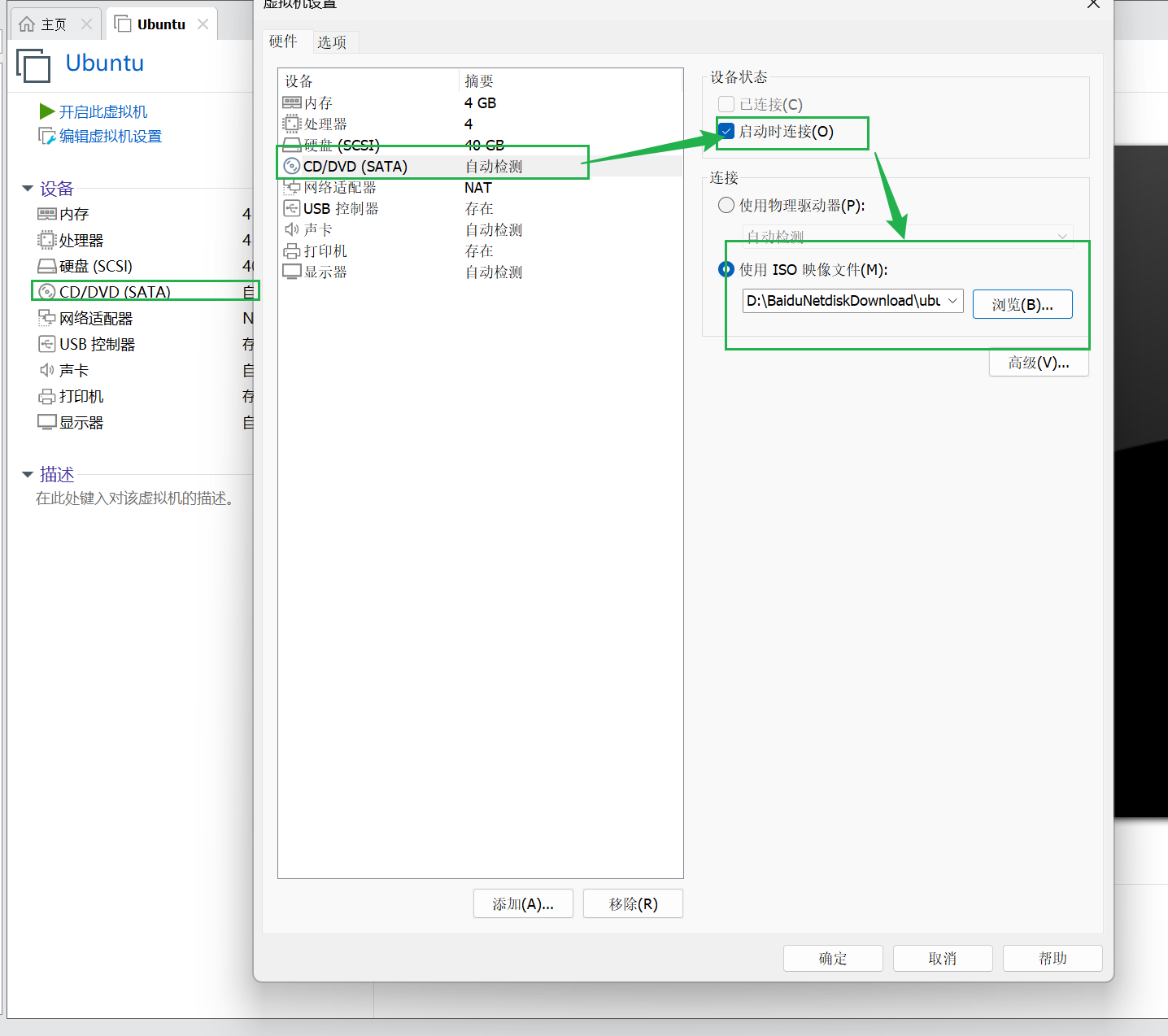Image resolution: width=1168 pixels, height=1036 pixels.
Task: Click 添加(A)... button
Action: (523, 903)
